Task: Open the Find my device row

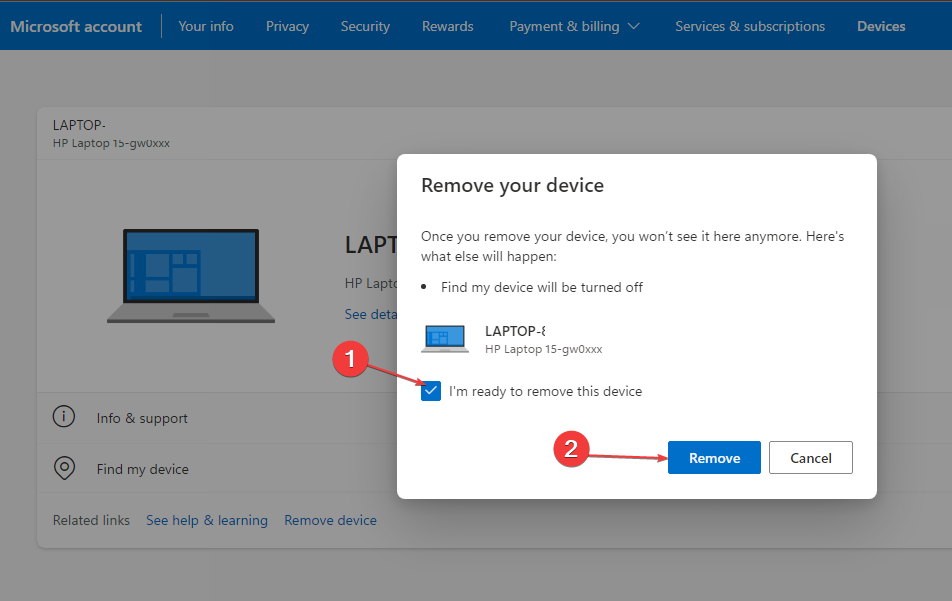Action: (x=217, y=469)
